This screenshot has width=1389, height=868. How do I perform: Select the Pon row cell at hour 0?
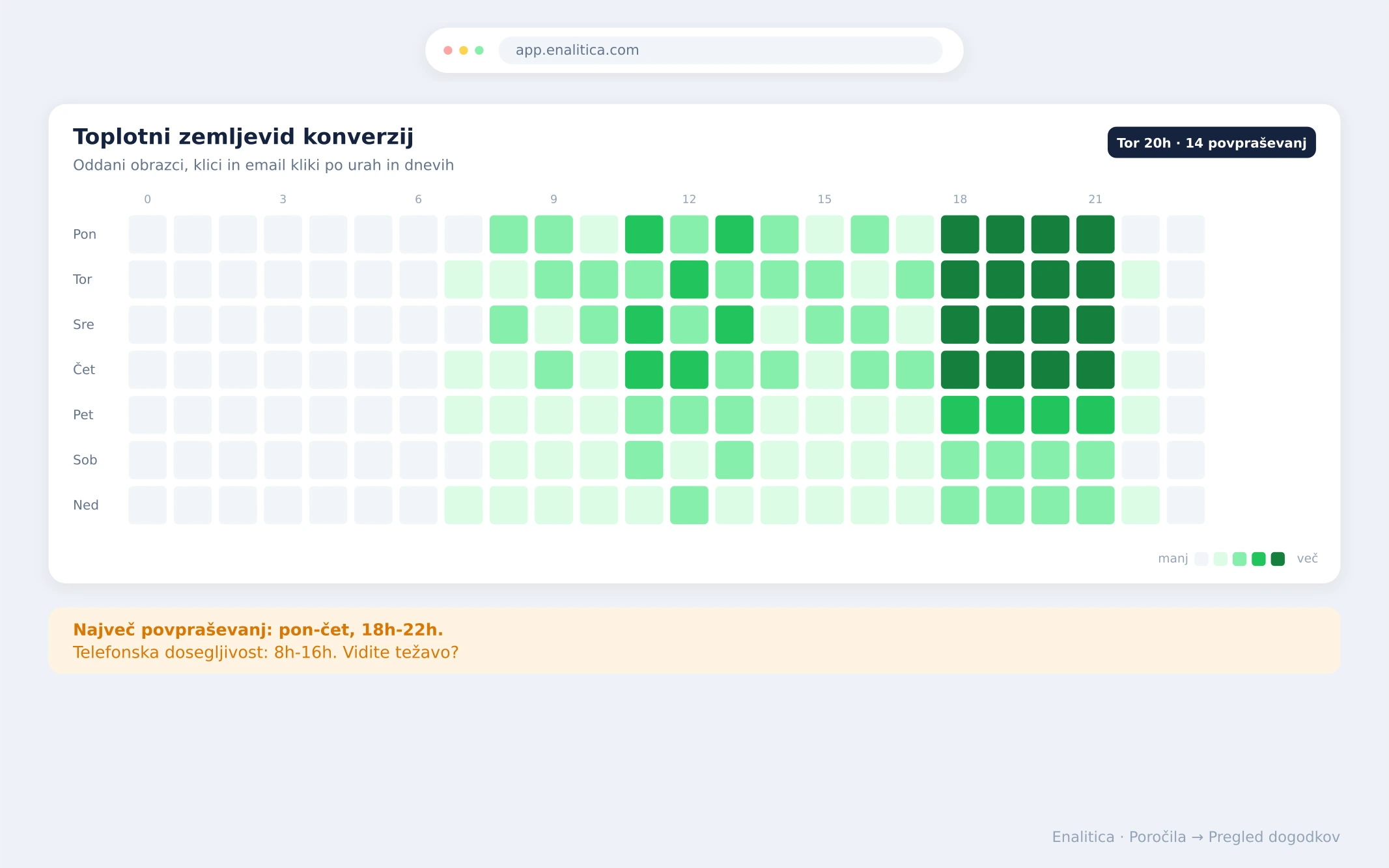(x=148, y=234)
